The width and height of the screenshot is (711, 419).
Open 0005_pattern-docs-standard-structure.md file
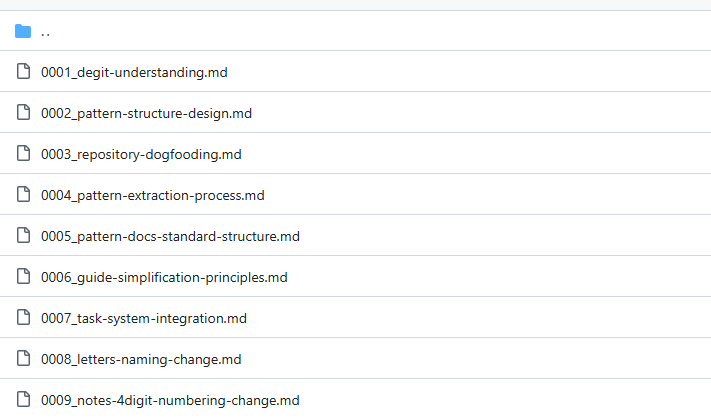[x=170, y=236]
